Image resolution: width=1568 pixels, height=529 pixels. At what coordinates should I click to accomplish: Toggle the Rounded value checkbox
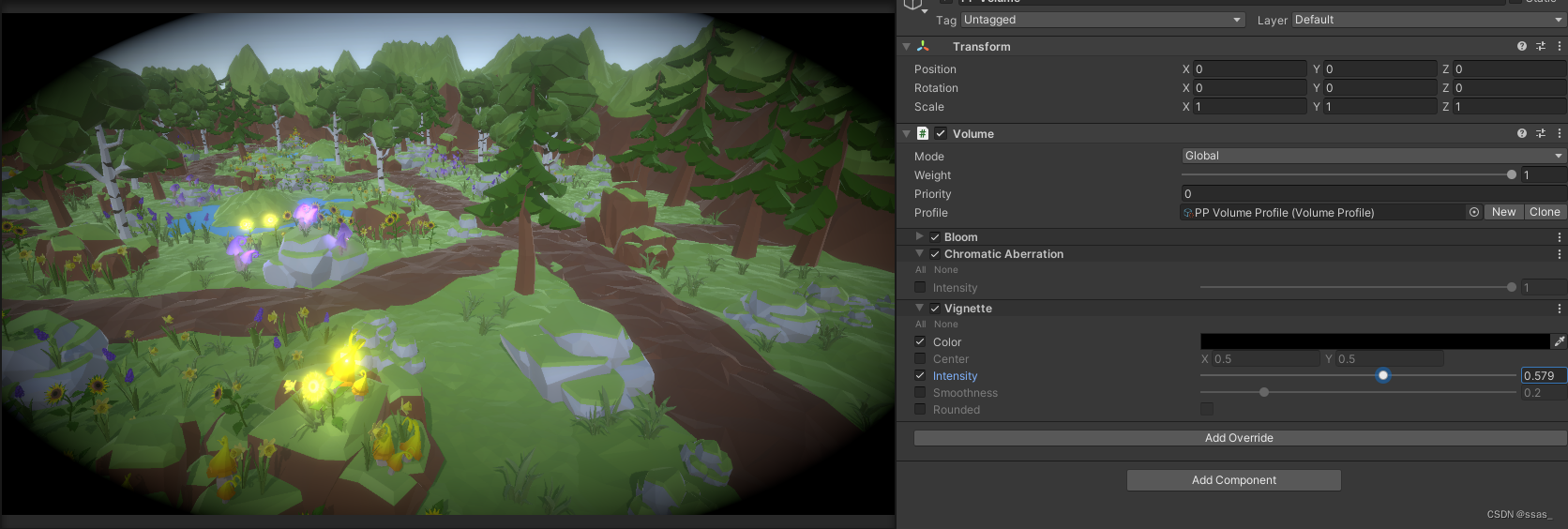pyautogui.click(x=1207, y=409)
